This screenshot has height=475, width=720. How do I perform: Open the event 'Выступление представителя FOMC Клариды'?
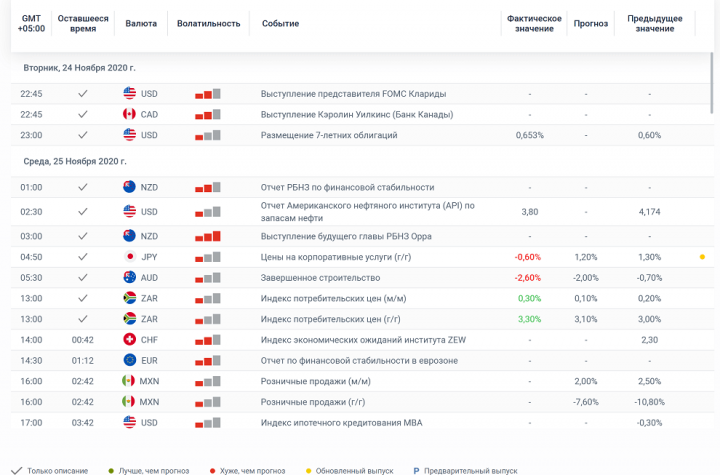click(353, 94)
